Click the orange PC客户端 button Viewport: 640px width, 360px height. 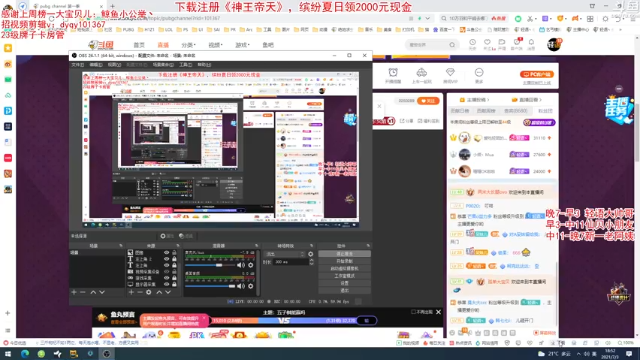pyautogui.click(x=536, y=74)
